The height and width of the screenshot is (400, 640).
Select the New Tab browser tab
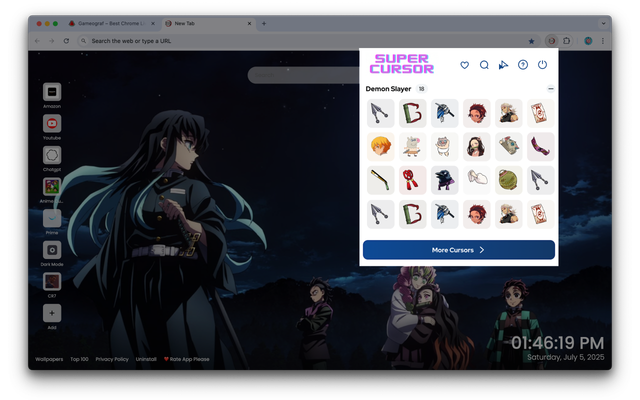click(208, 24)
